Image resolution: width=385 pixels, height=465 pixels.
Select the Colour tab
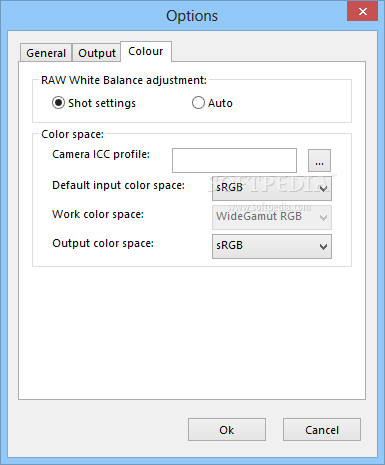click(146, 51)
